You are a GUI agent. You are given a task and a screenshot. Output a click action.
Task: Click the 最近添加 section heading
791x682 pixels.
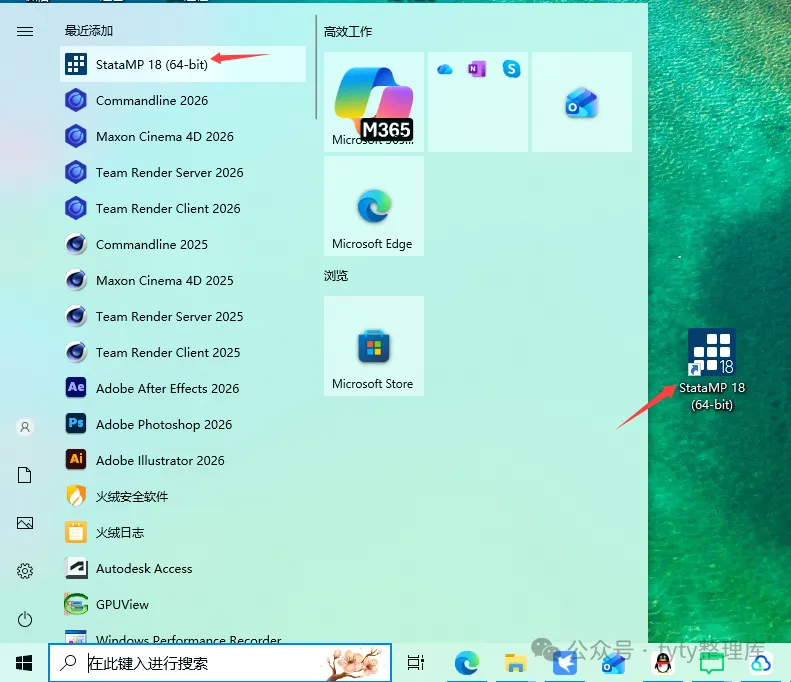88,31
